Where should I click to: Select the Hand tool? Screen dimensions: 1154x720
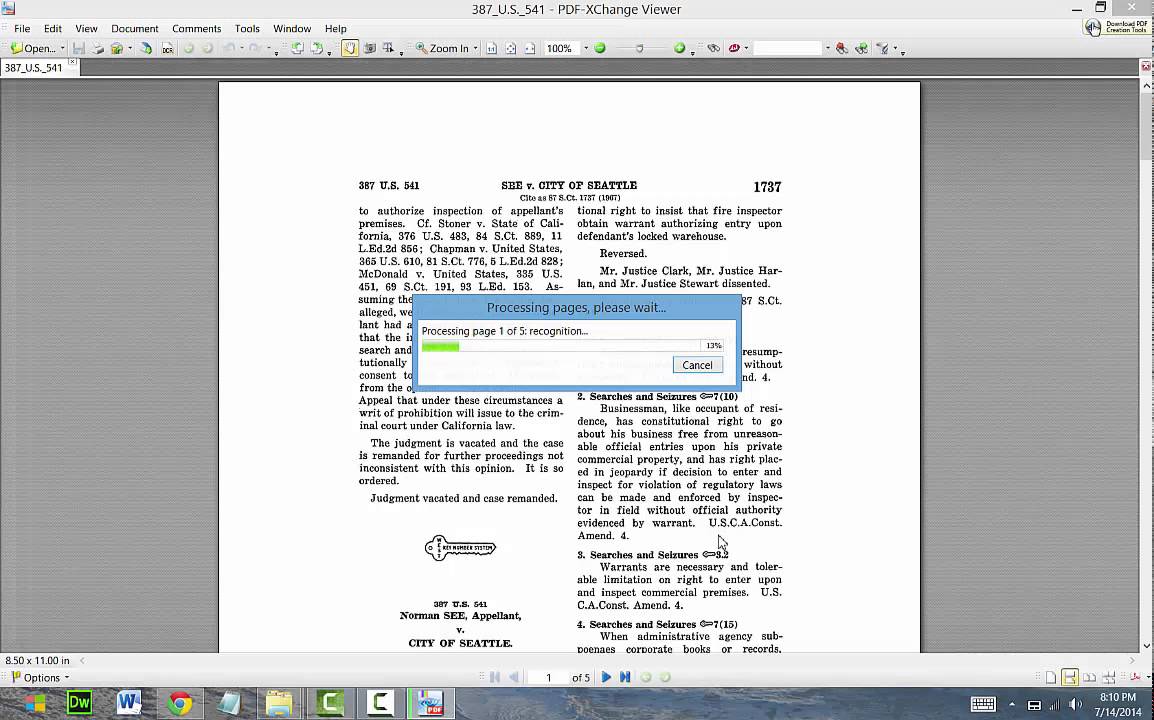click(x=350, y=48)
